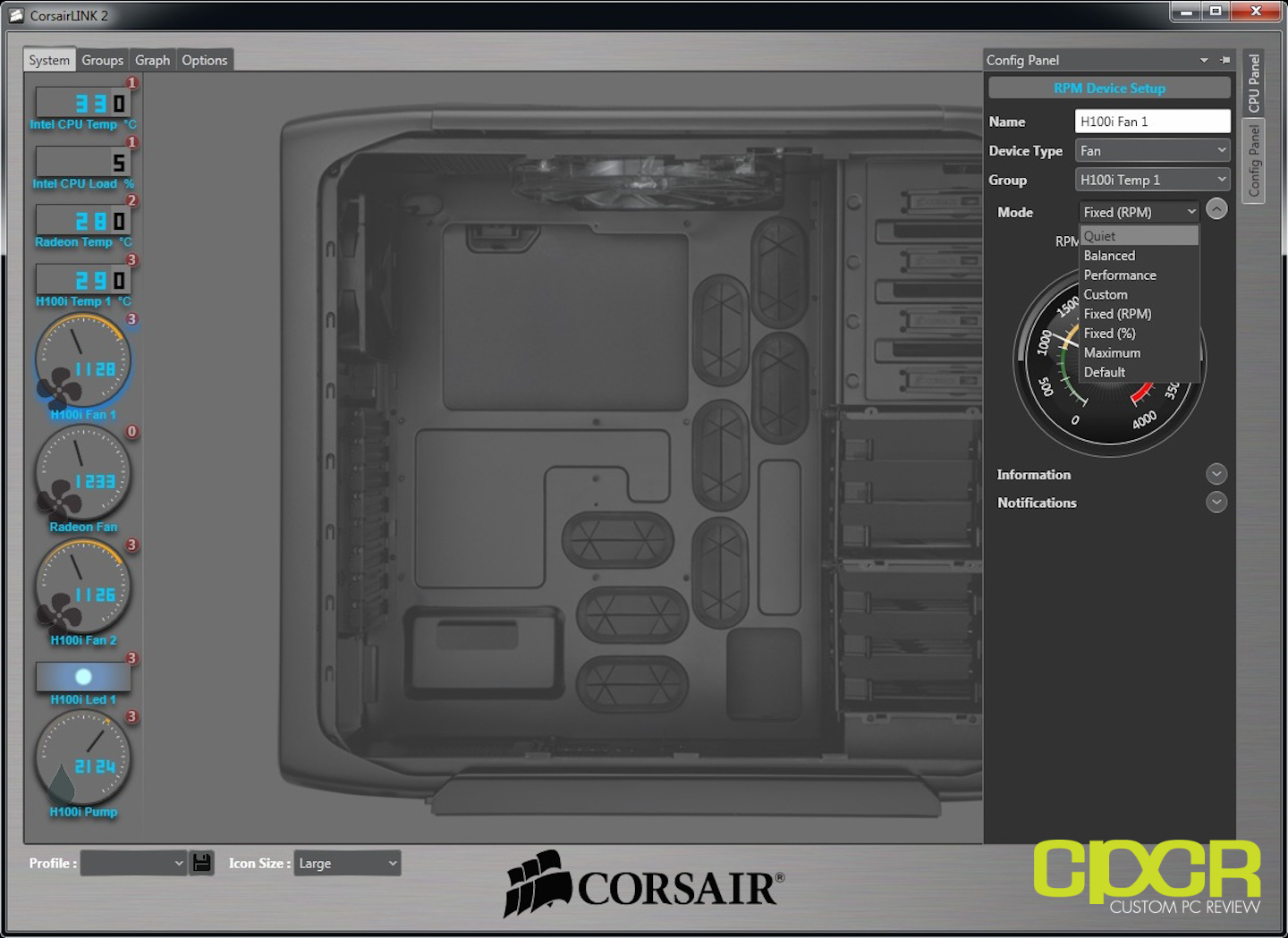Open the Graph tab
This screenshot has height=938, width=1288.
pos(152,60)
